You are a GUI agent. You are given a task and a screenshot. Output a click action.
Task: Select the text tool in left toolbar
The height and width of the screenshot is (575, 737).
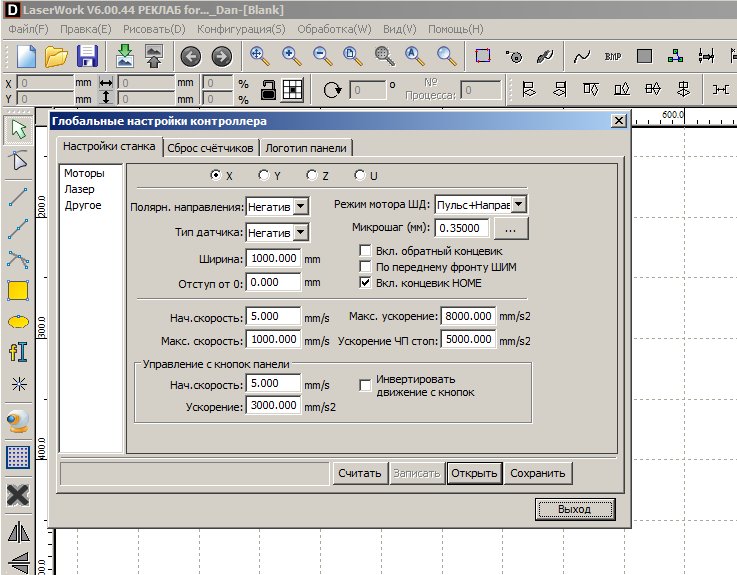[x=17, y=352]
